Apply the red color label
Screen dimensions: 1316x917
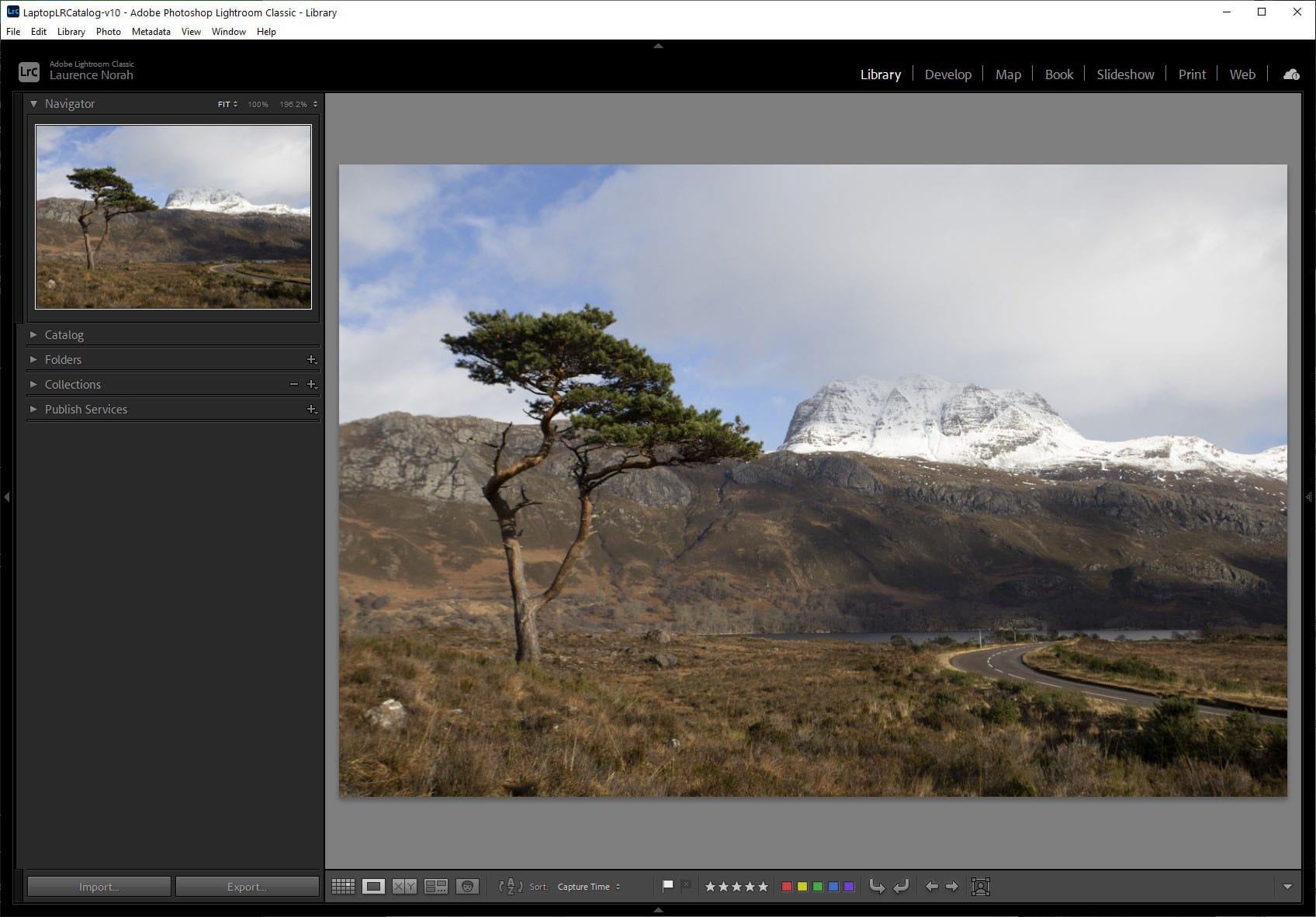785,886
